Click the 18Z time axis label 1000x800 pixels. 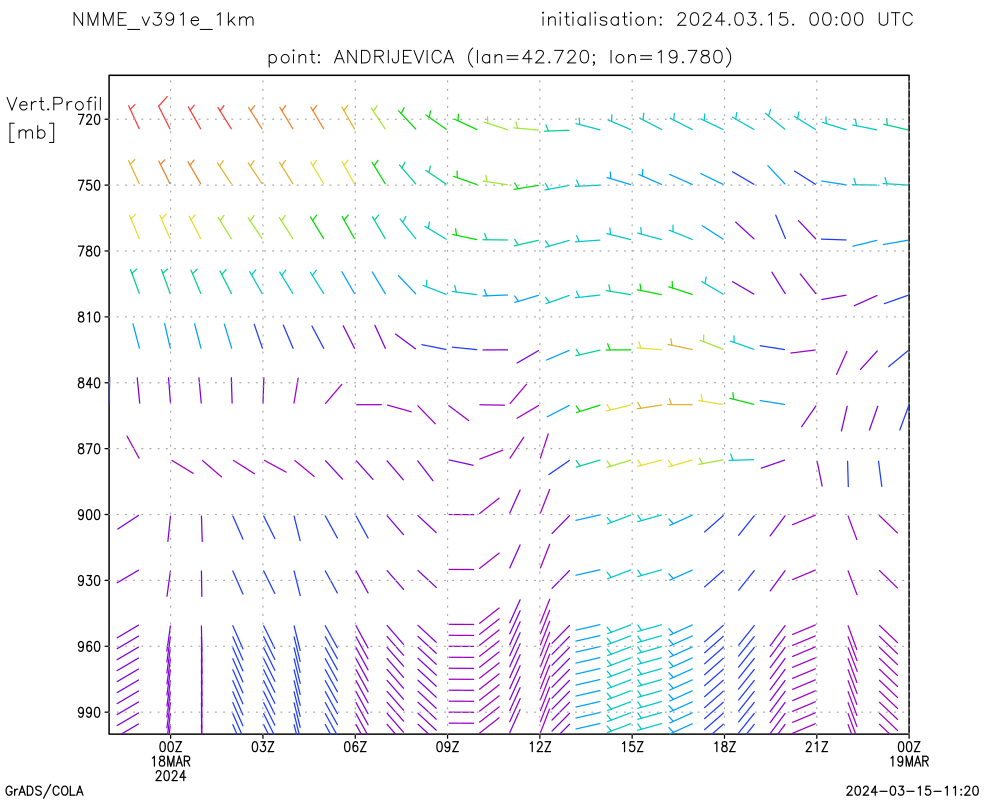[724, 747]
